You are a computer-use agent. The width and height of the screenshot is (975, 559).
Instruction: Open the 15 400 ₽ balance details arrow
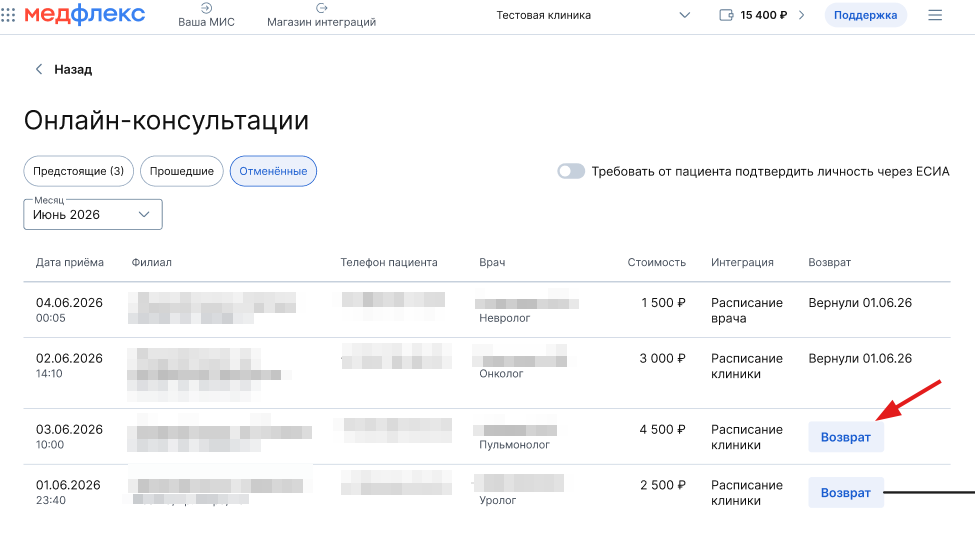[801, 15]
